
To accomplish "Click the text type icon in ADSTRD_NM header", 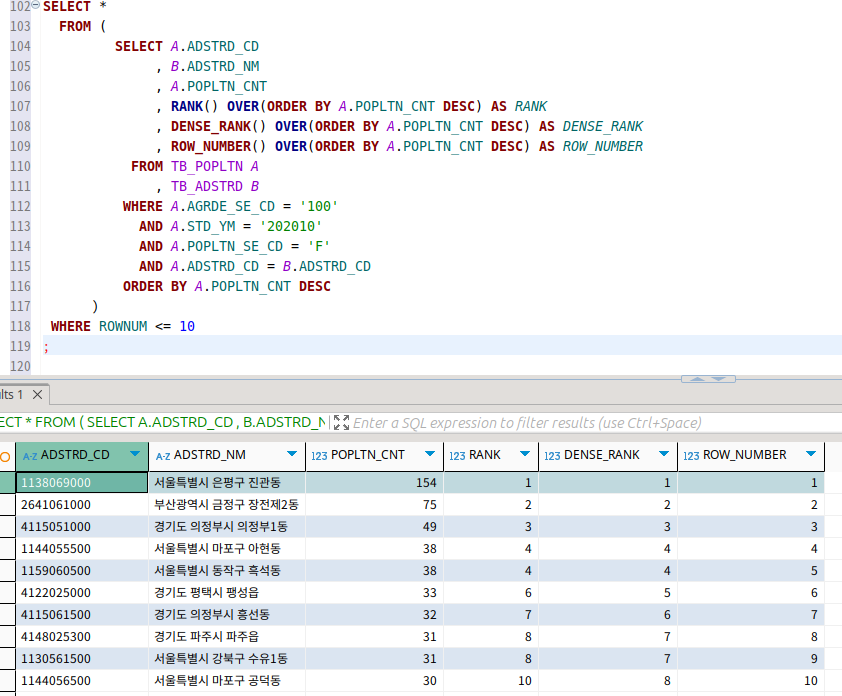I will coord(162,455).
